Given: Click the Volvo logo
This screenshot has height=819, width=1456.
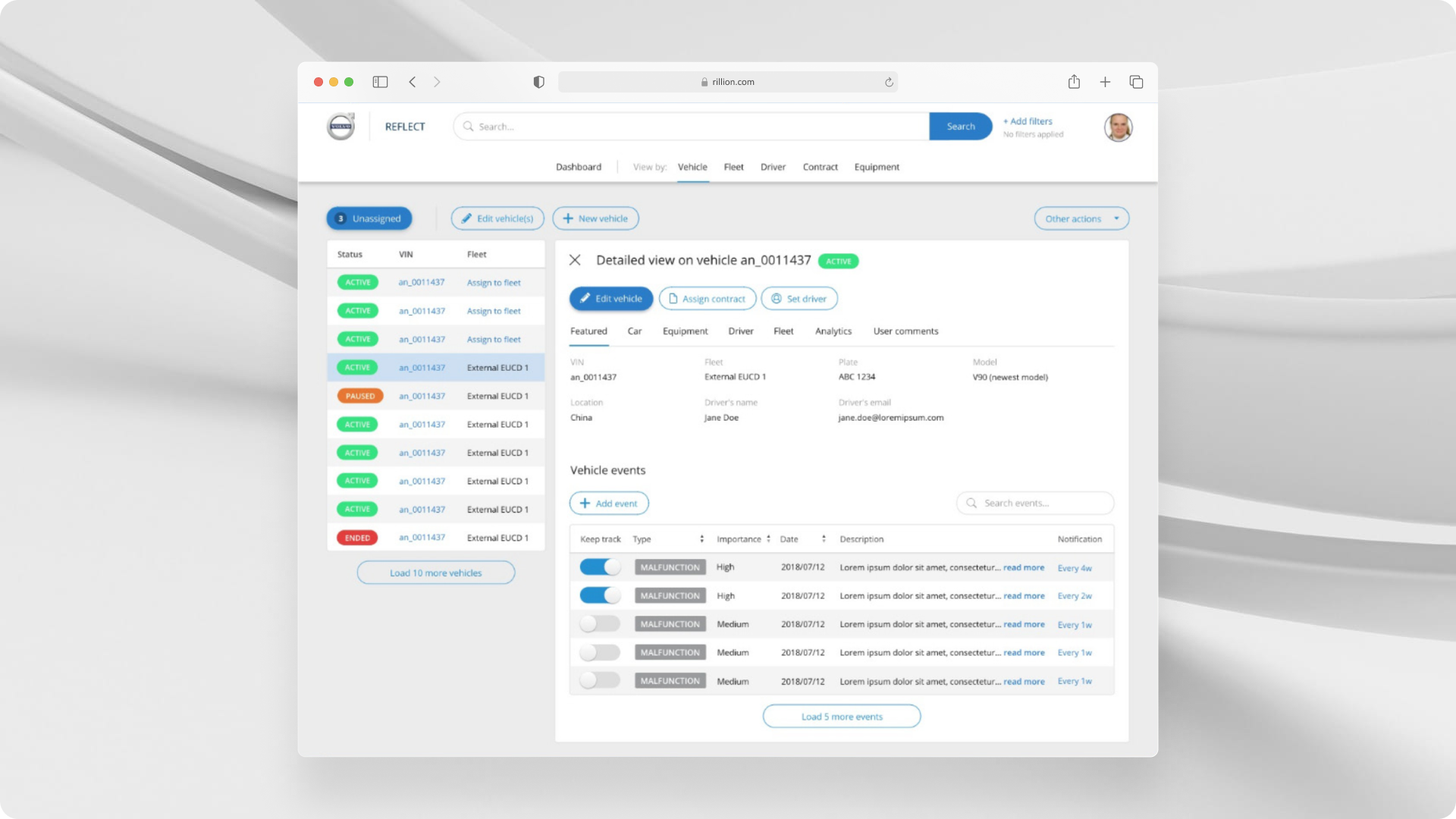Looking at the screenshot, I should (340, 127).
